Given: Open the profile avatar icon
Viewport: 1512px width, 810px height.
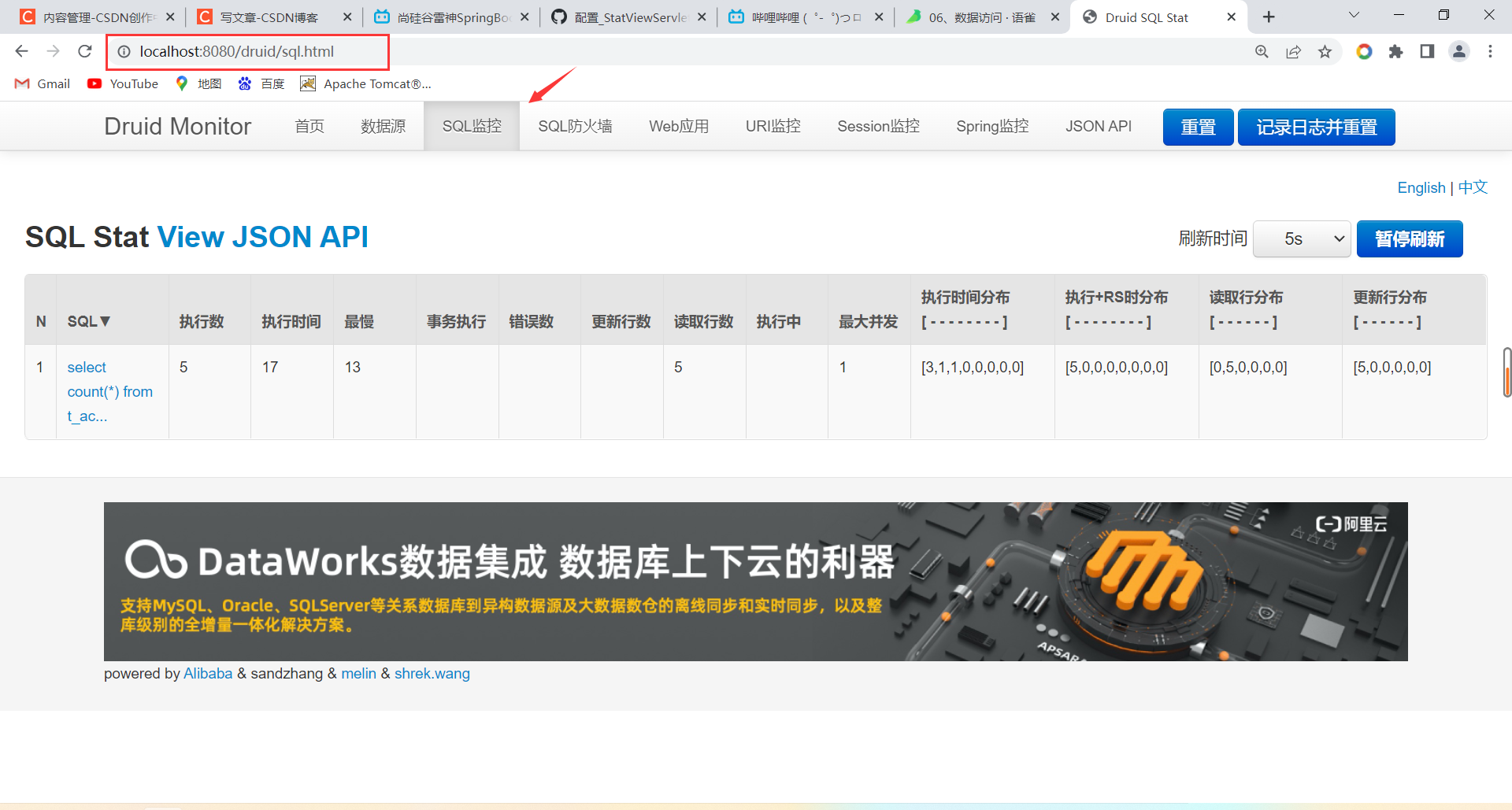Looking at the screenshot, I should coord(1458,51).
